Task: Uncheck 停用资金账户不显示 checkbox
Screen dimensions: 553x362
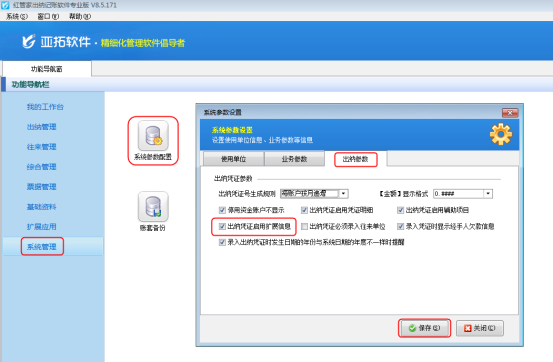Action: (x=222, y=210)
